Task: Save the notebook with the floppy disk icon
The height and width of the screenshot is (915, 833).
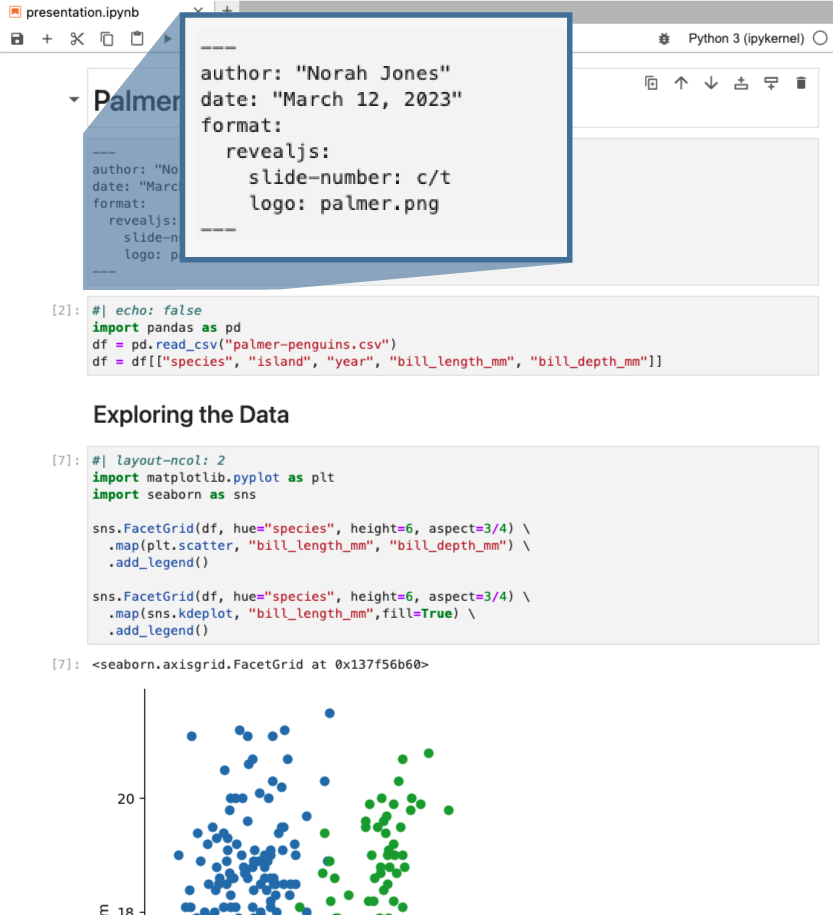Action: (x=18, y=39)
